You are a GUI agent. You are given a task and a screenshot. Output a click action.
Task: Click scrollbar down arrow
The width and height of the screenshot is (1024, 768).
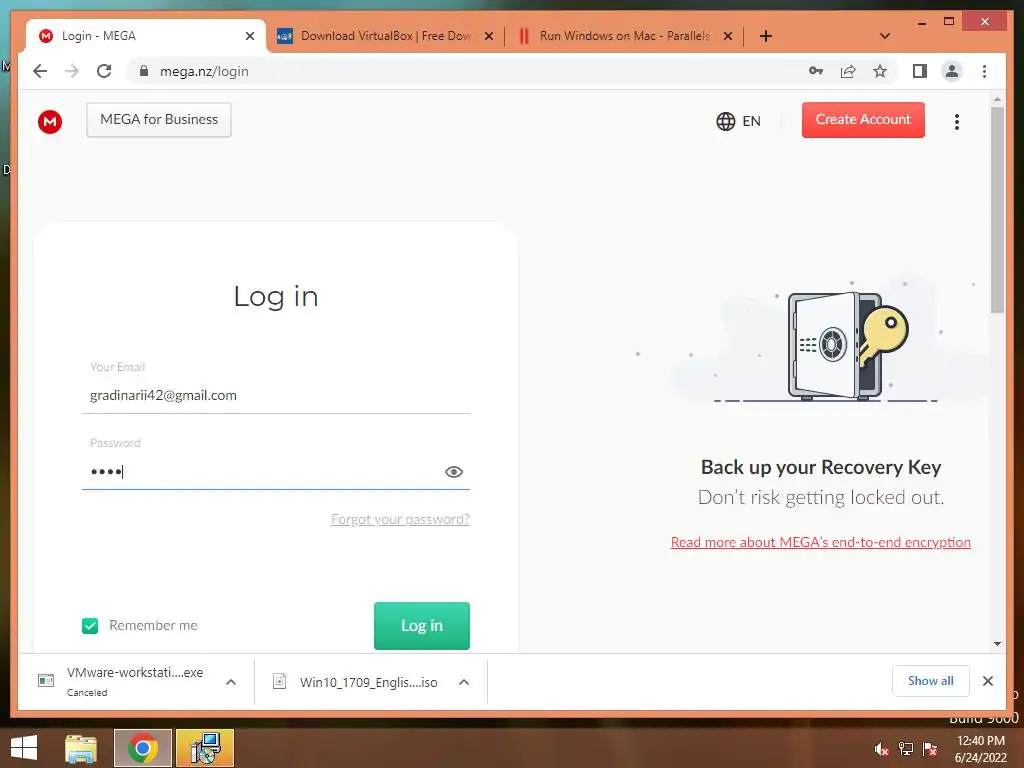click(x=997, y=644)
